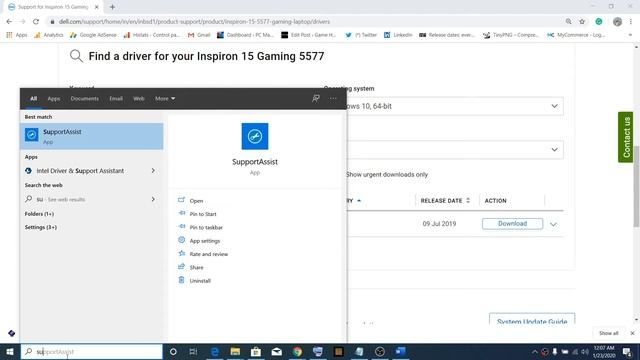Switch to the All search tab
The image size is (640, 360).
click(33, 98)
